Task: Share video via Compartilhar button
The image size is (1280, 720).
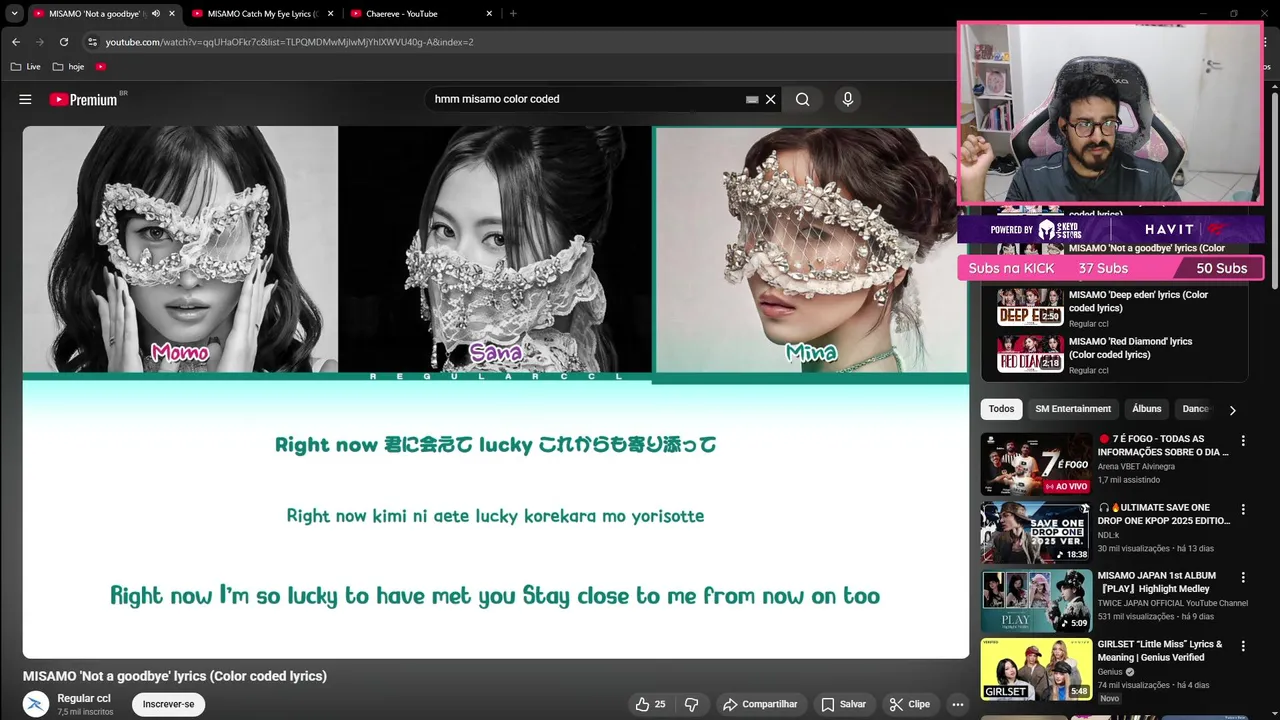Action: point(760,704)
